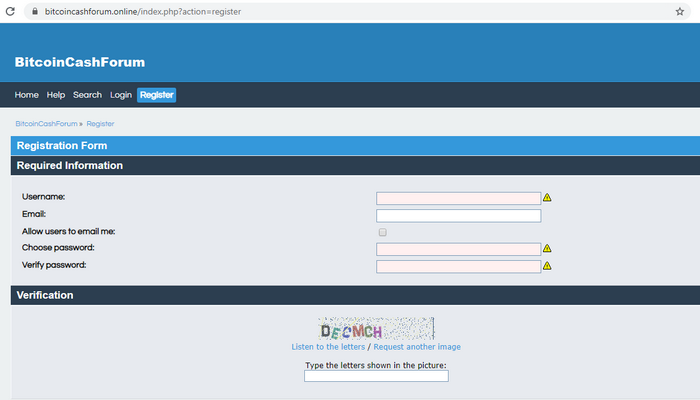This screenshot has width=700, height=400.
Task: Click the captcha verification image
Action: coord(376,329)
